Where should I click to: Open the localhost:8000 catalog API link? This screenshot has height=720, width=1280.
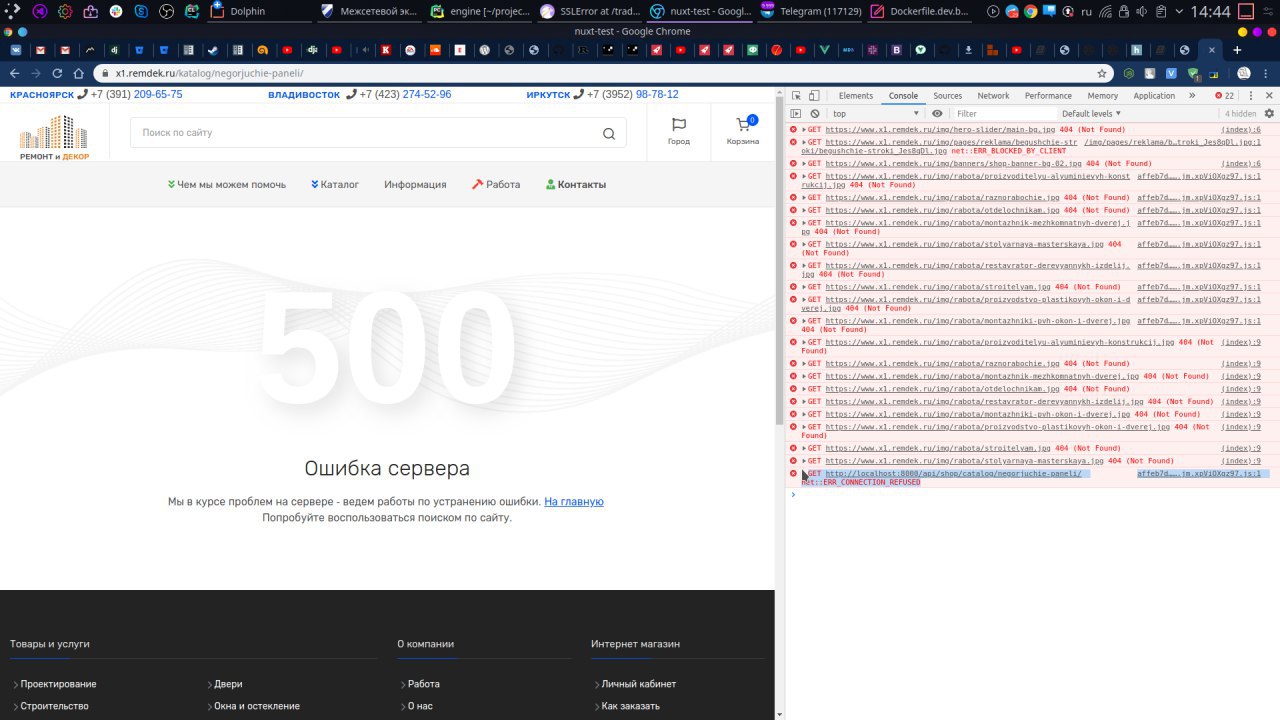pos(953,474)
